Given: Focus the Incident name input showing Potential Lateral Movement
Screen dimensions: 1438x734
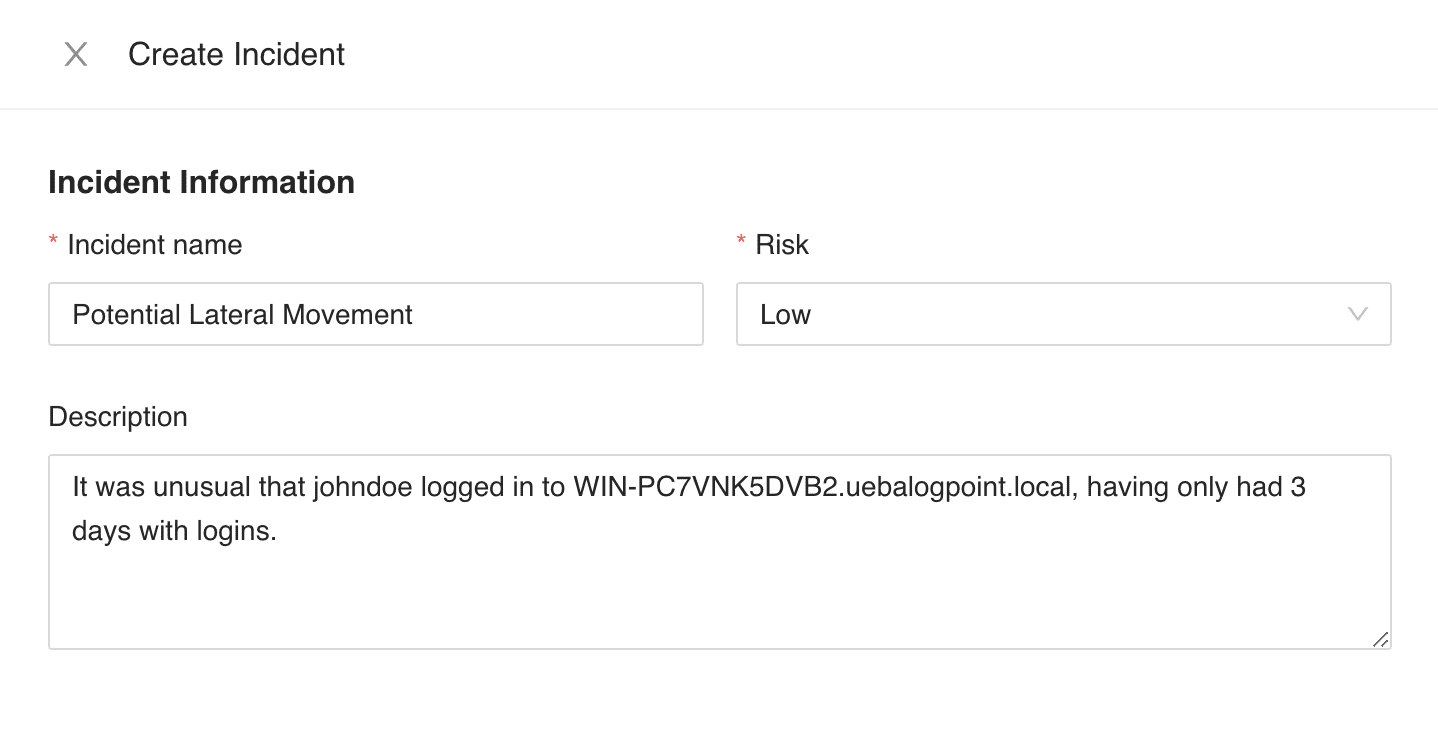Looking at the screenshot, I should (375, 314).
